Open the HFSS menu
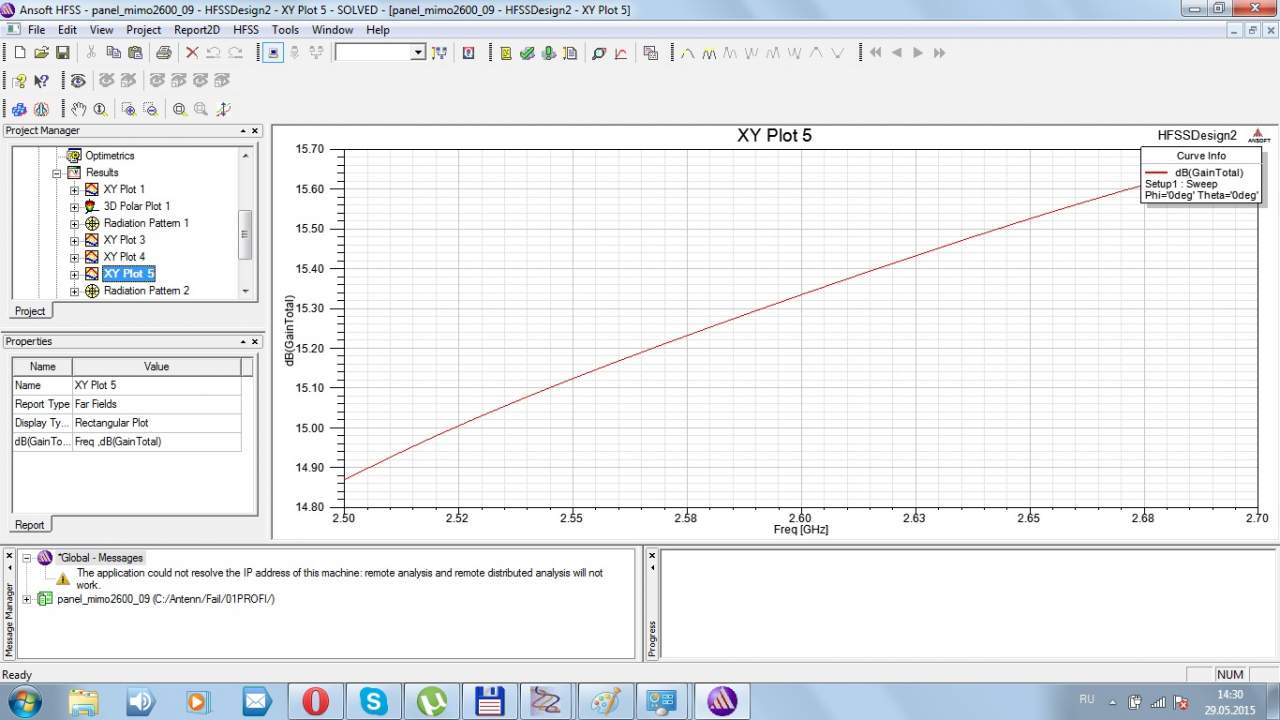Viewport: 1280px width, 720px height. [245, 30]
